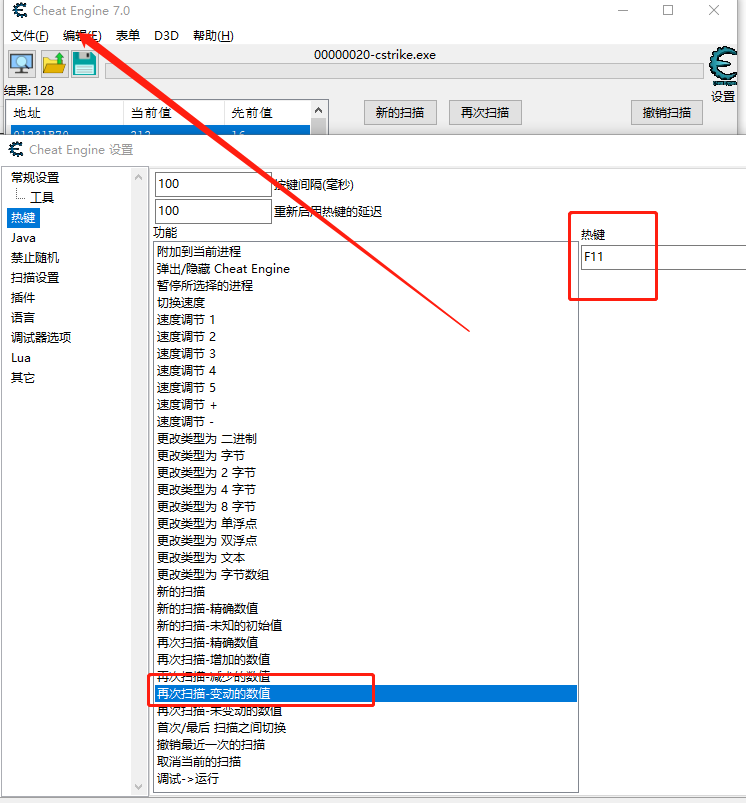The height and width of the screenshot is (803, 746).
Task: Click the 再次扫描 button
Action: [x=485, y=113]
